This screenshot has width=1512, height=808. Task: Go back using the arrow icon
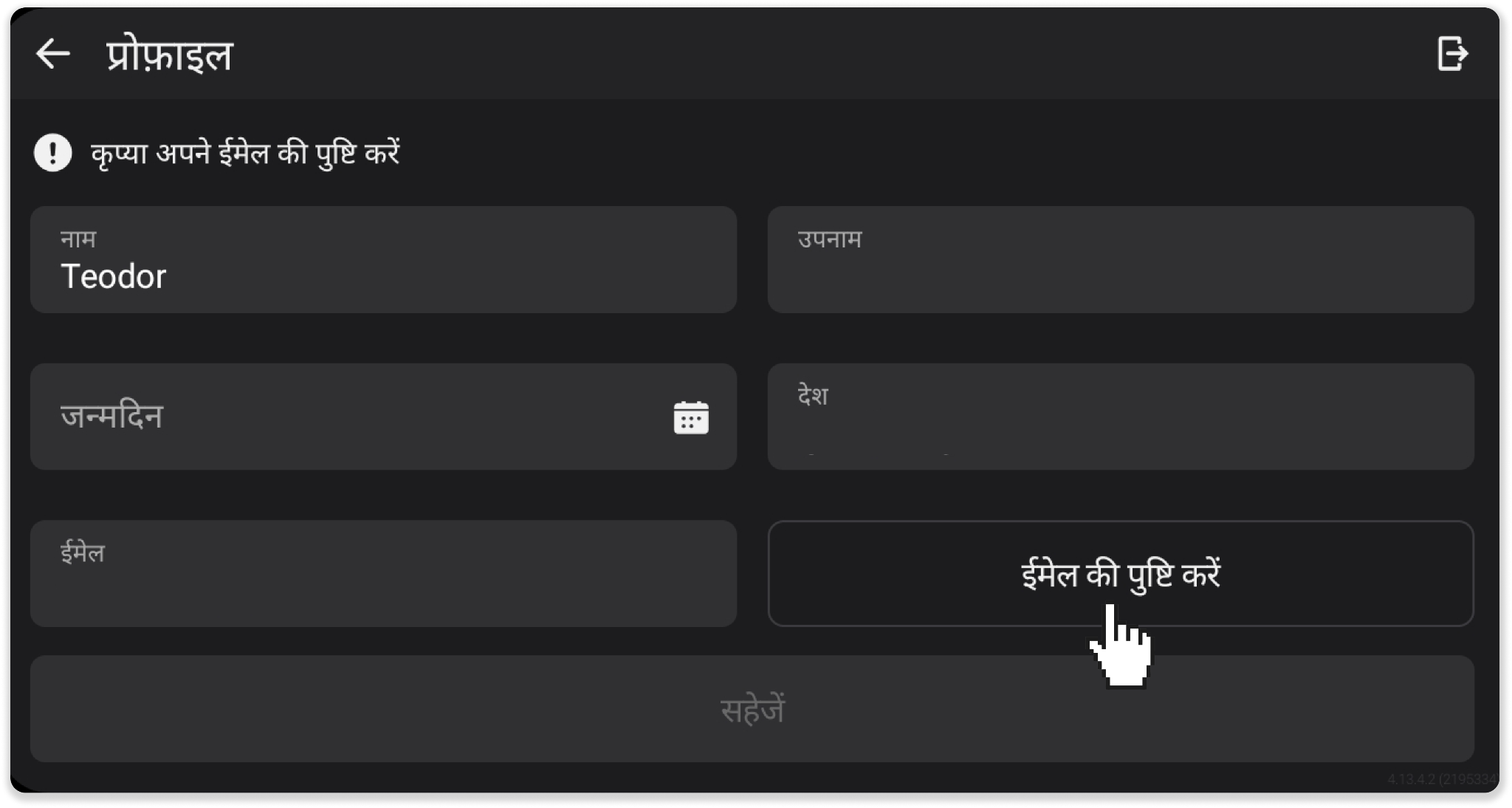pyautogui.click(x=52, y=54)
